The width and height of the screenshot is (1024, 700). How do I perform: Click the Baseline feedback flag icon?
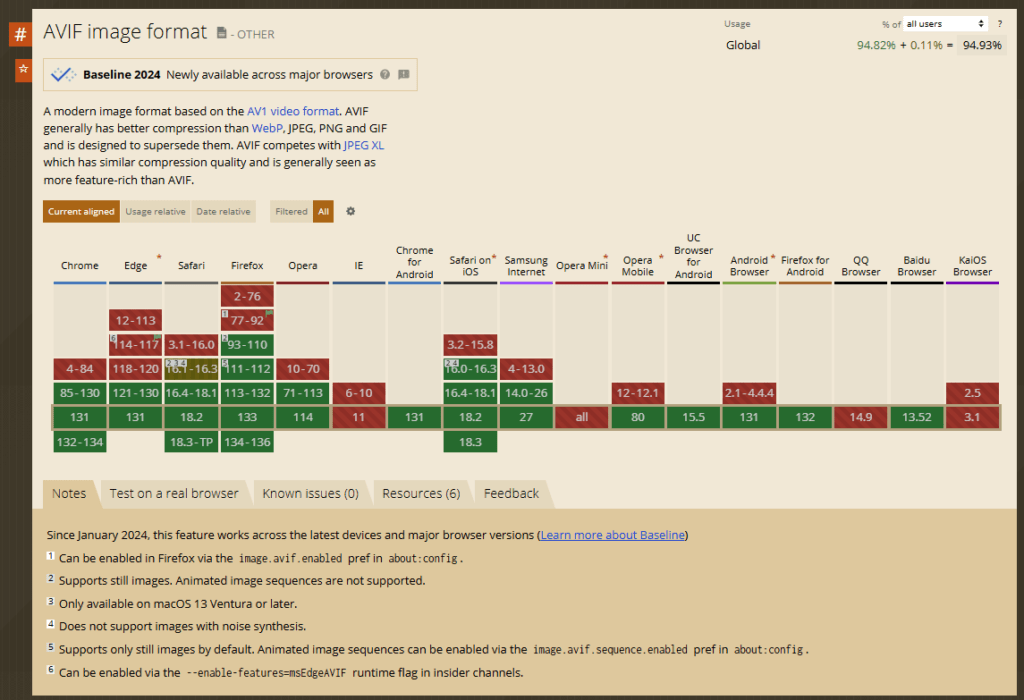(403, 75)
